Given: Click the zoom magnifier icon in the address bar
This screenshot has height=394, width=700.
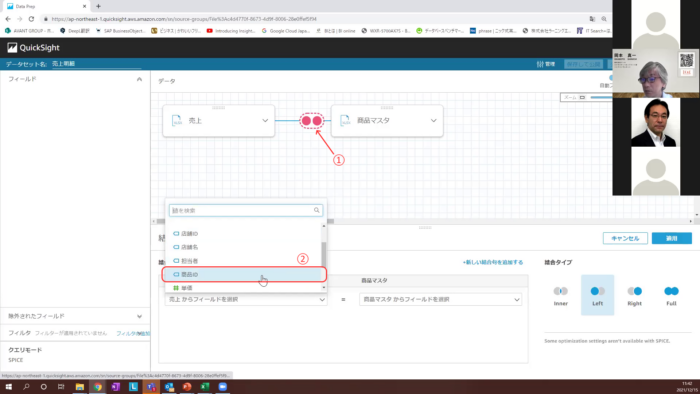Looking at the screenshot, I should click(604, 19).
